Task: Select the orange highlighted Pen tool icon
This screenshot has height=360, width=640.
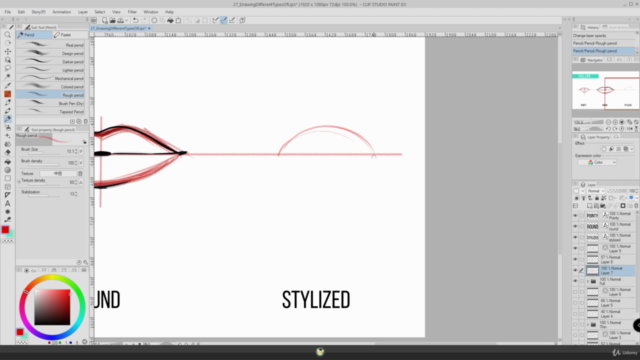Action: coord(7,94)
